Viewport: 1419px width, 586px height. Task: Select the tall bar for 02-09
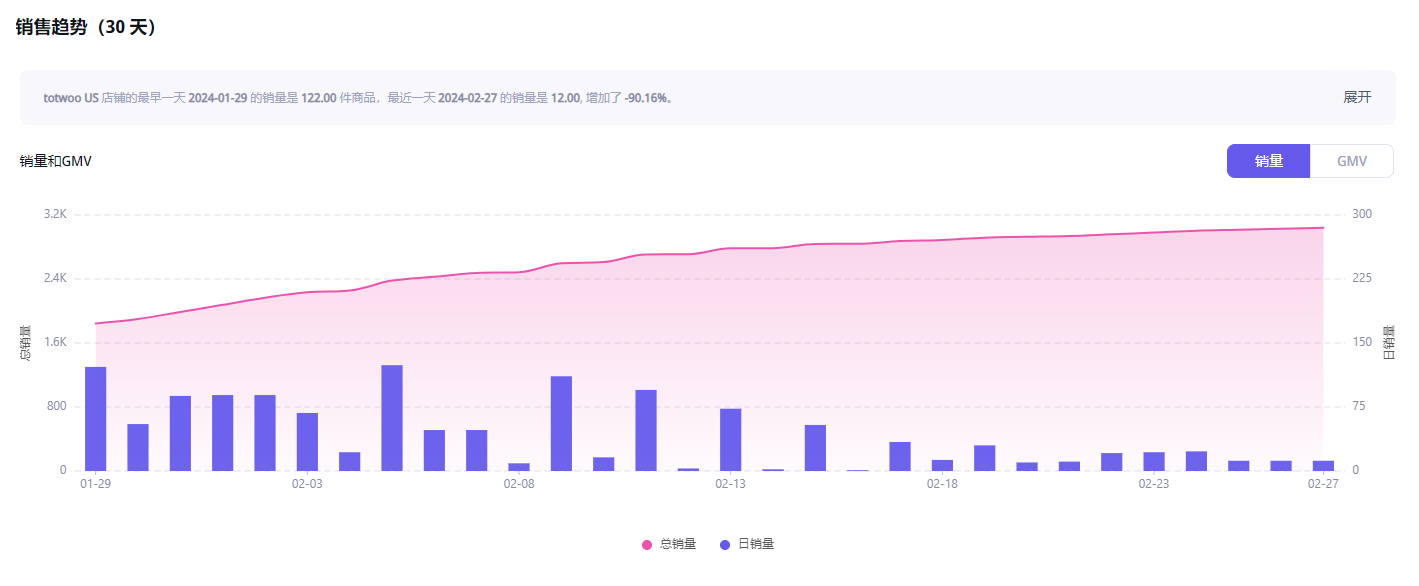tap(561, 423)
